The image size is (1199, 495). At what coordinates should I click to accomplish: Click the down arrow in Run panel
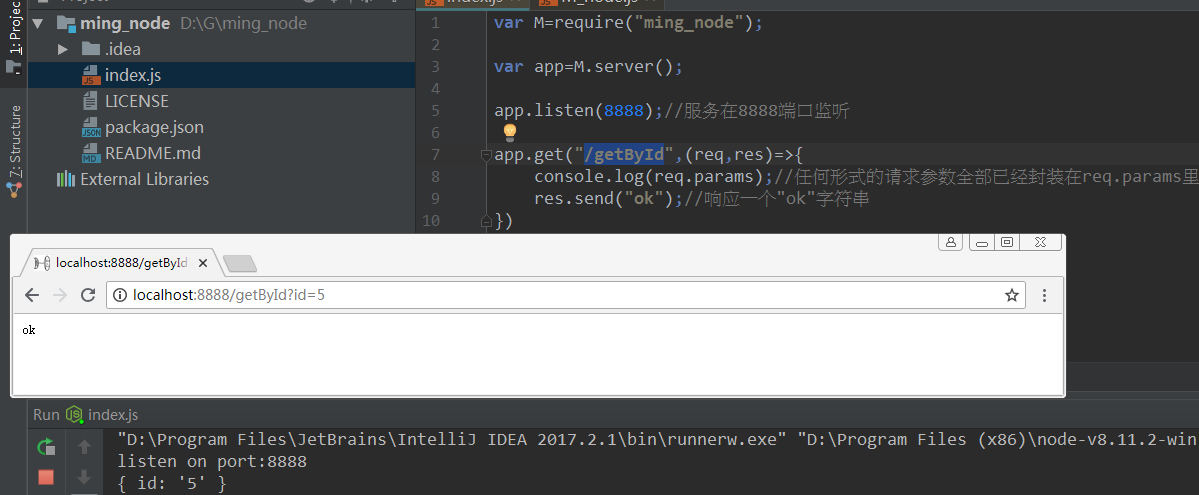click(85, 477)
